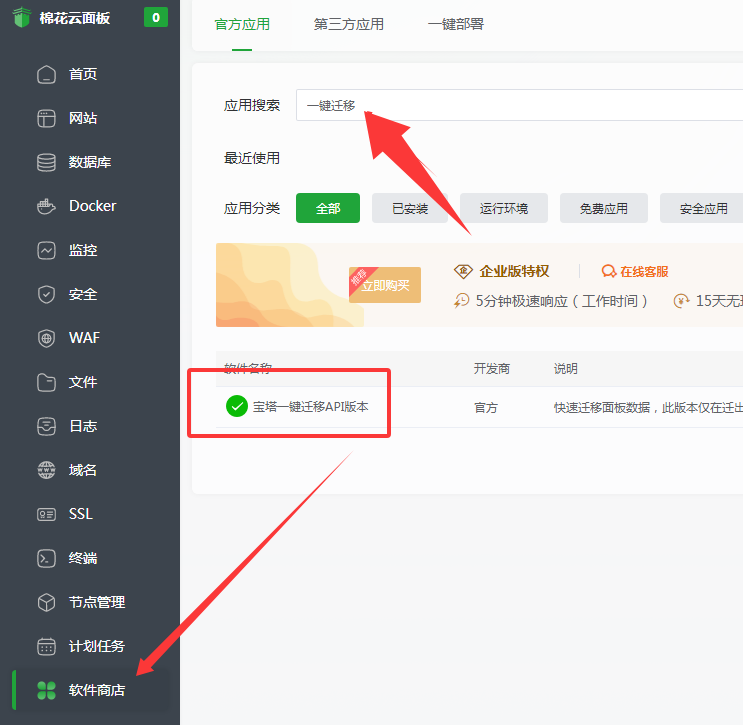
Task: Filter apps by 免费应用 category
Action: (x=603, y=208)
